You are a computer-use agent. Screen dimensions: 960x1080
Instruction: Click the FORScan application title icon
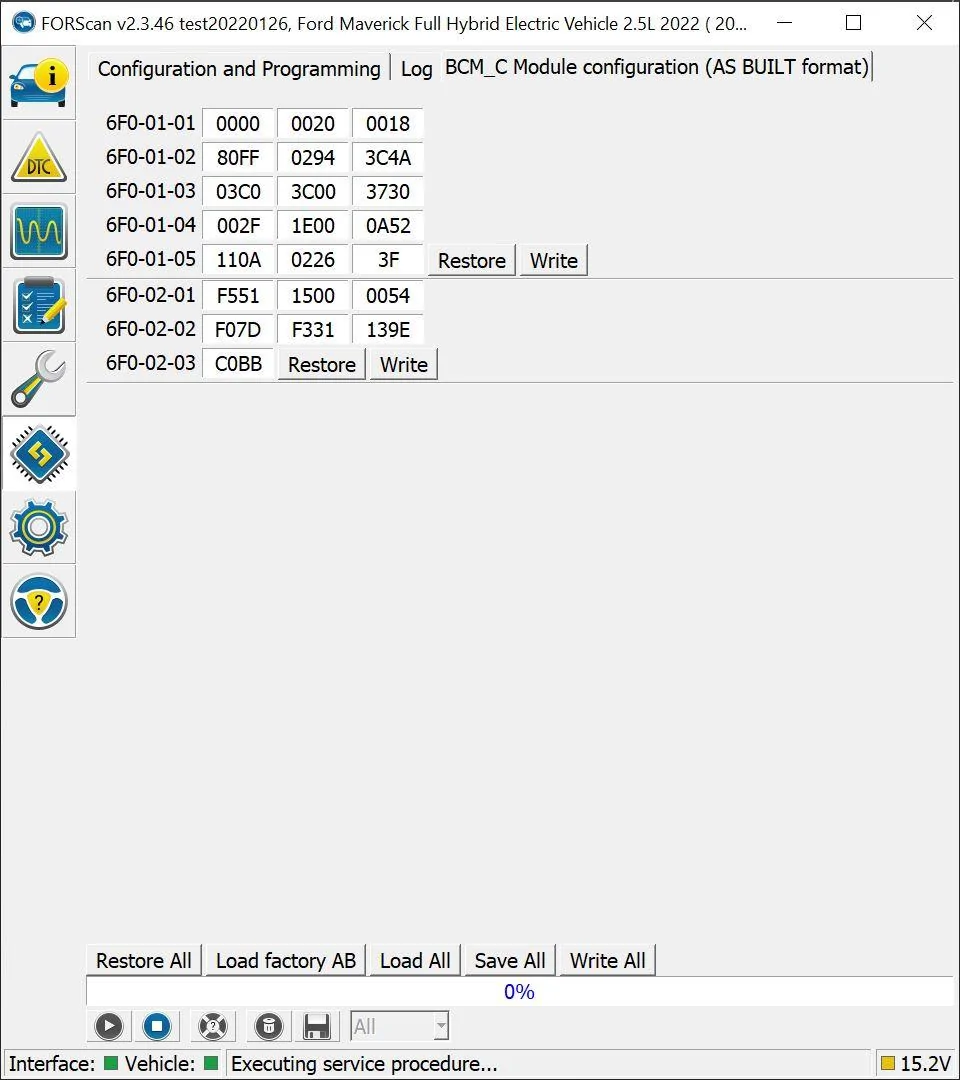pos(23,23)
